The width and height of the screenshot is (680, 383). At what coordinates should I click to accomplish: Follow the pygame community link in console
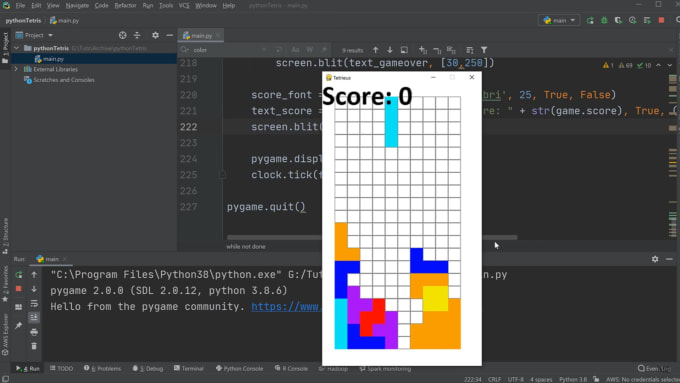coord(286,307)
